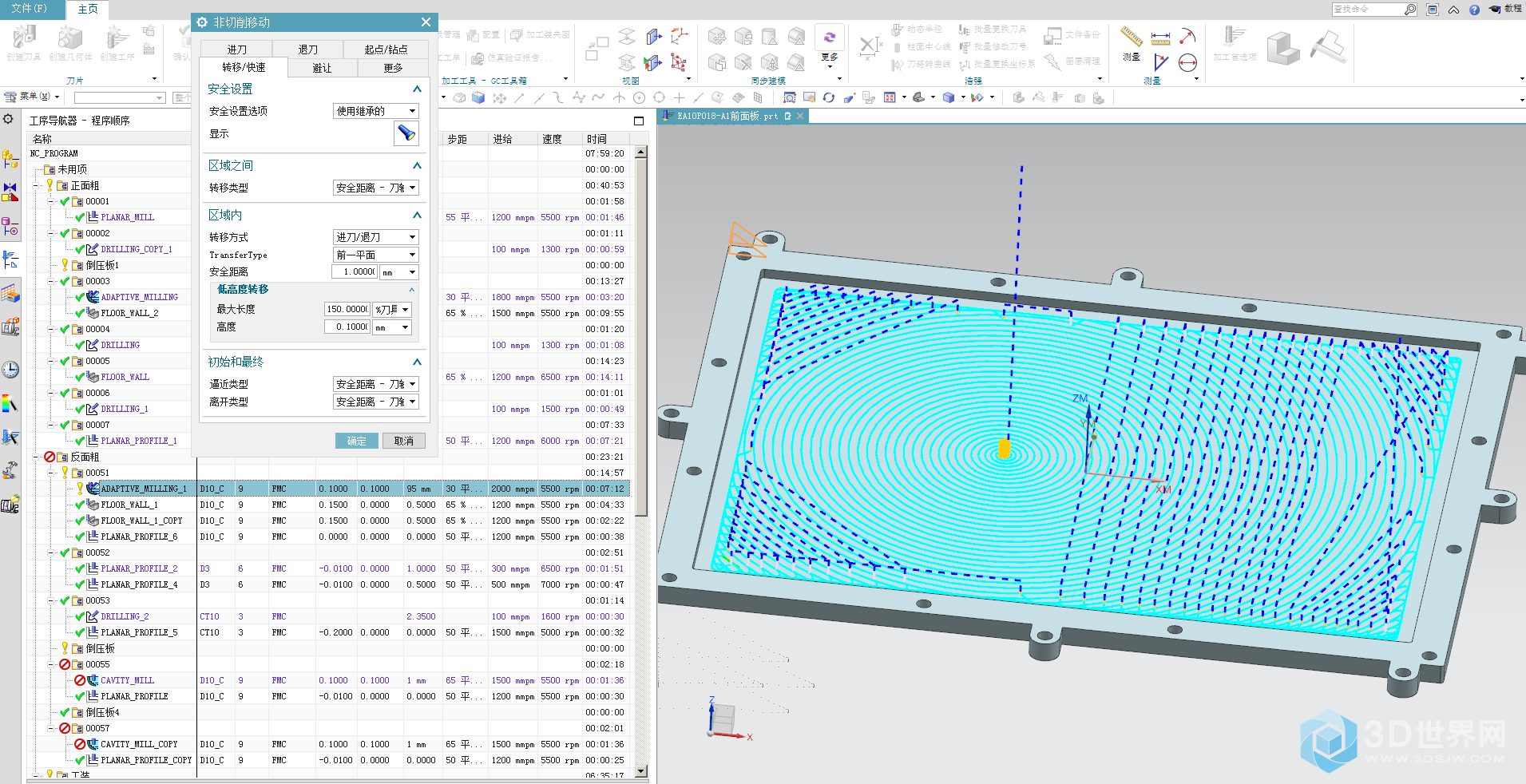Open the 安全设置选项 dropdown

(375, 111)
